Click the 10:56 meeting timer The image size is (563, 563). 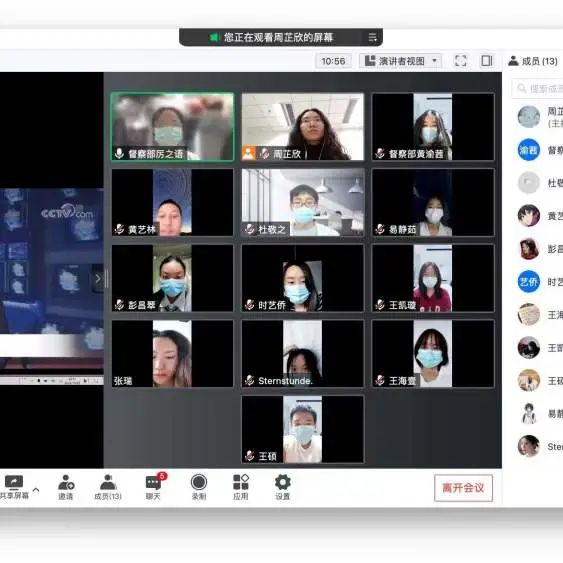333,61
